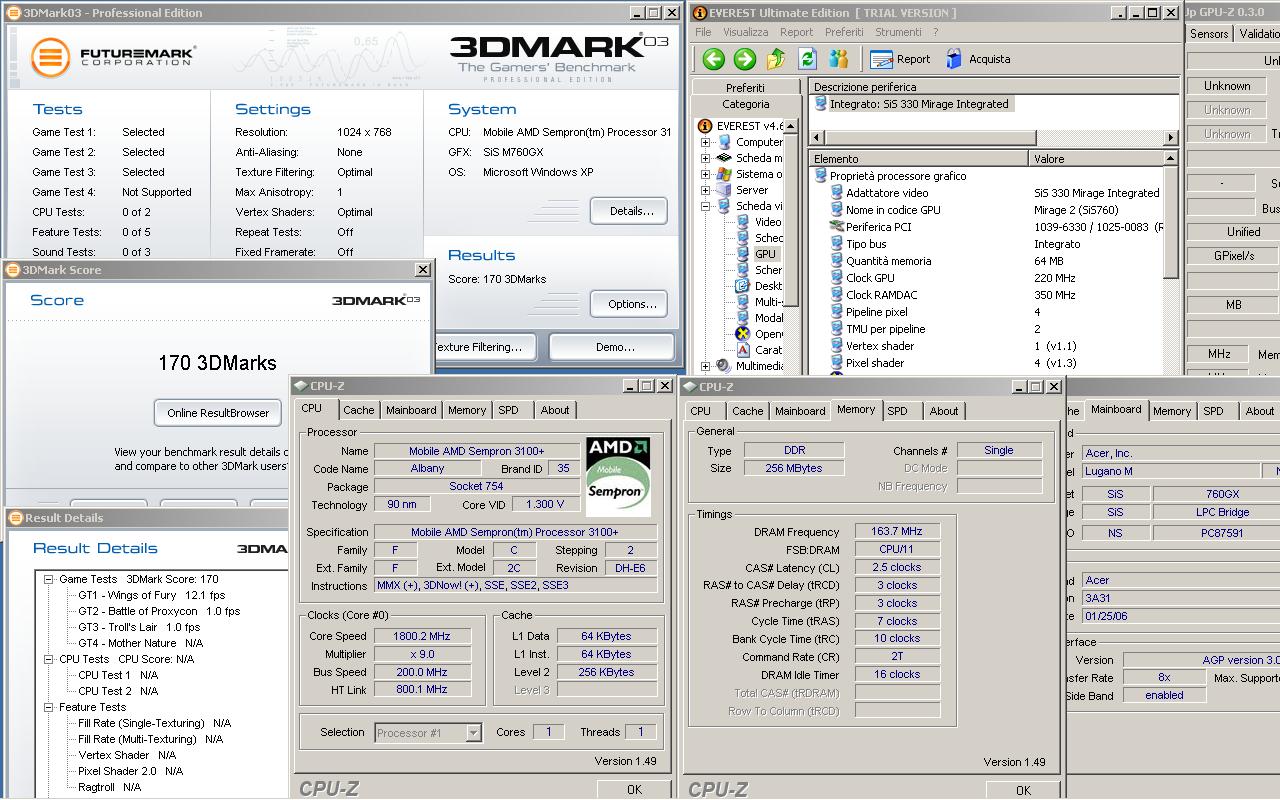Click the Demo... button in 3DMark03

click(613, 347)
